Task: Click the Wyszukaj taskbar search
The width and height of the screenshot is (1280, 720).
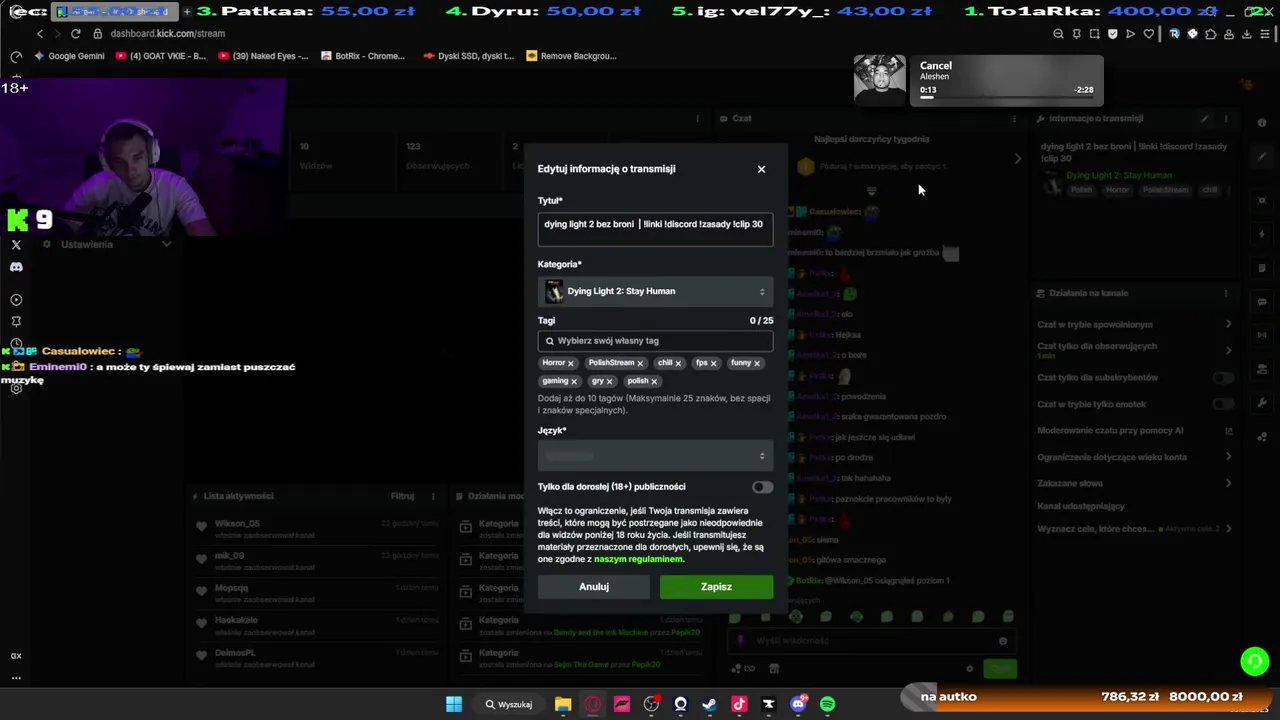Action: [509, 704]
